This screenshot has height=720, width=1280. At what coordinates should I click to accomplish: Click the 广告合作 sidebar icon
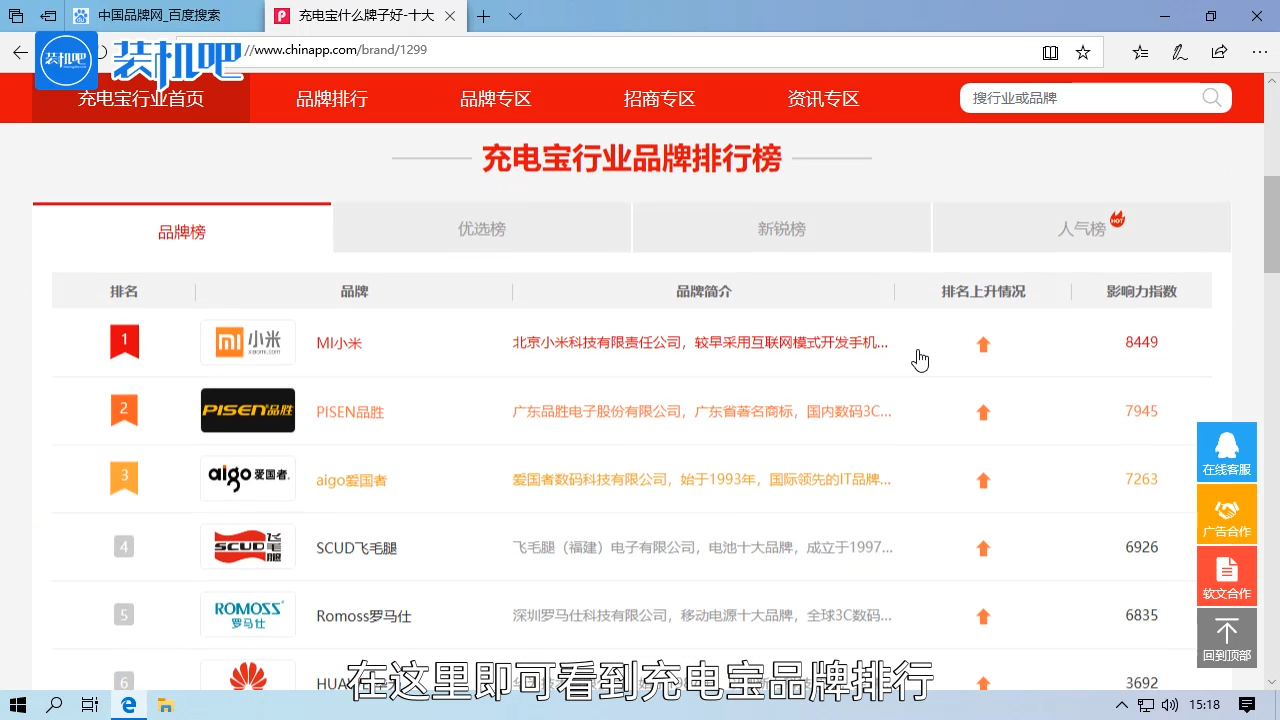click(x=1226, y=514)
